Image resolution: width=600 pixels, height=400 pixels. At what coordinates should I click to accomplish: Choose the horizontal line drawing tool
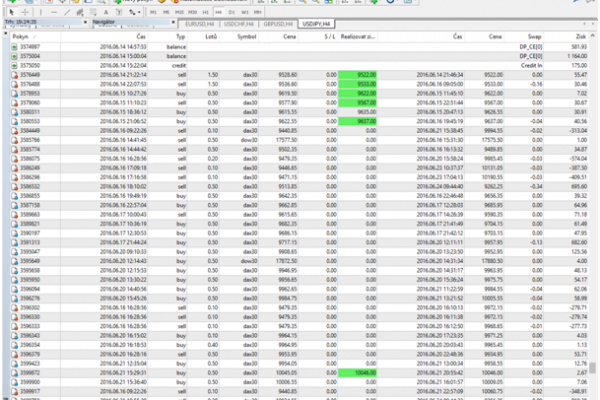(54, 12)
